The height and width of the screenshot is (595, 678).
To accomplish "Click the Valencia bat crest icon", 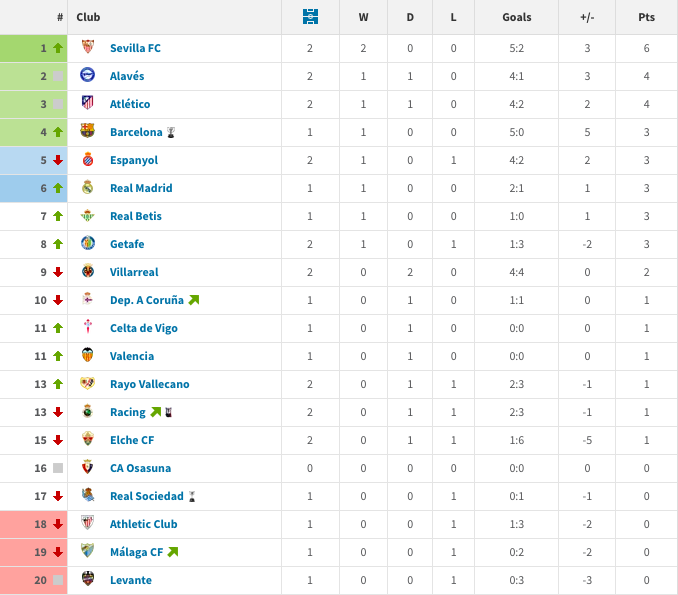I will (88, 355).
